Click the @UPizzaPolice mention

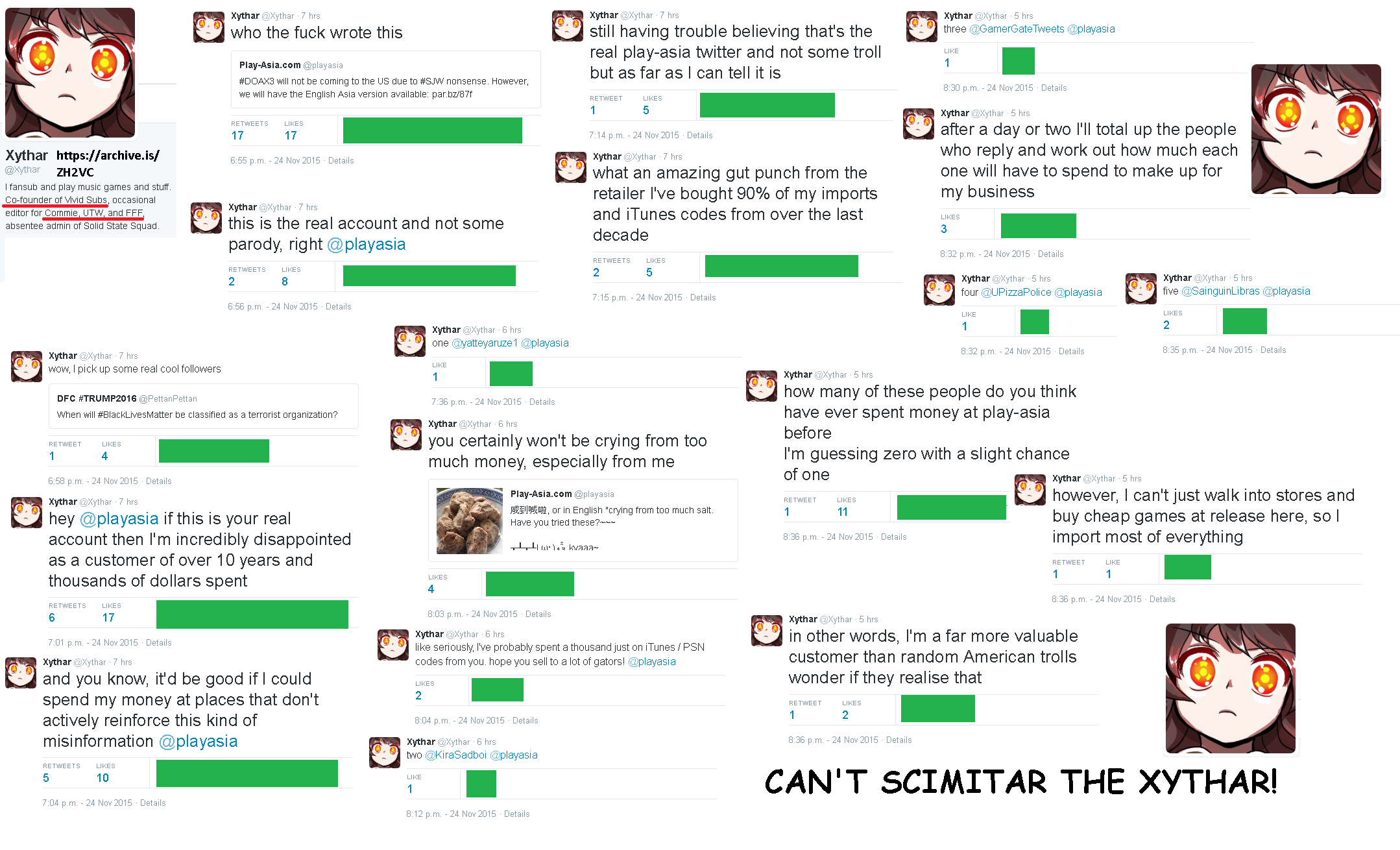coord(1016,293)
